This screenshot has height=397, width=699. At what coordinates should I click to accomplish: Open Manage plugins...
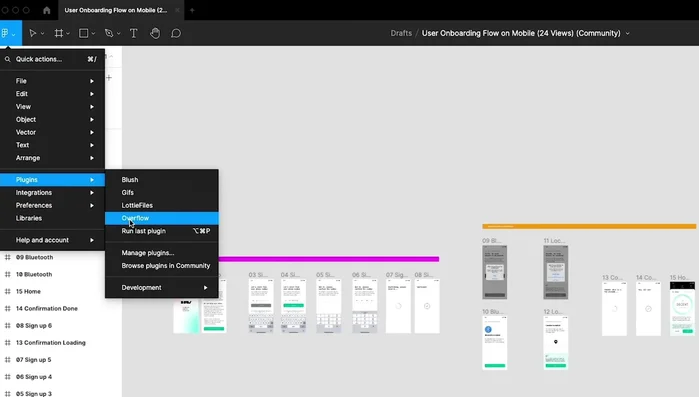(162, 253)
